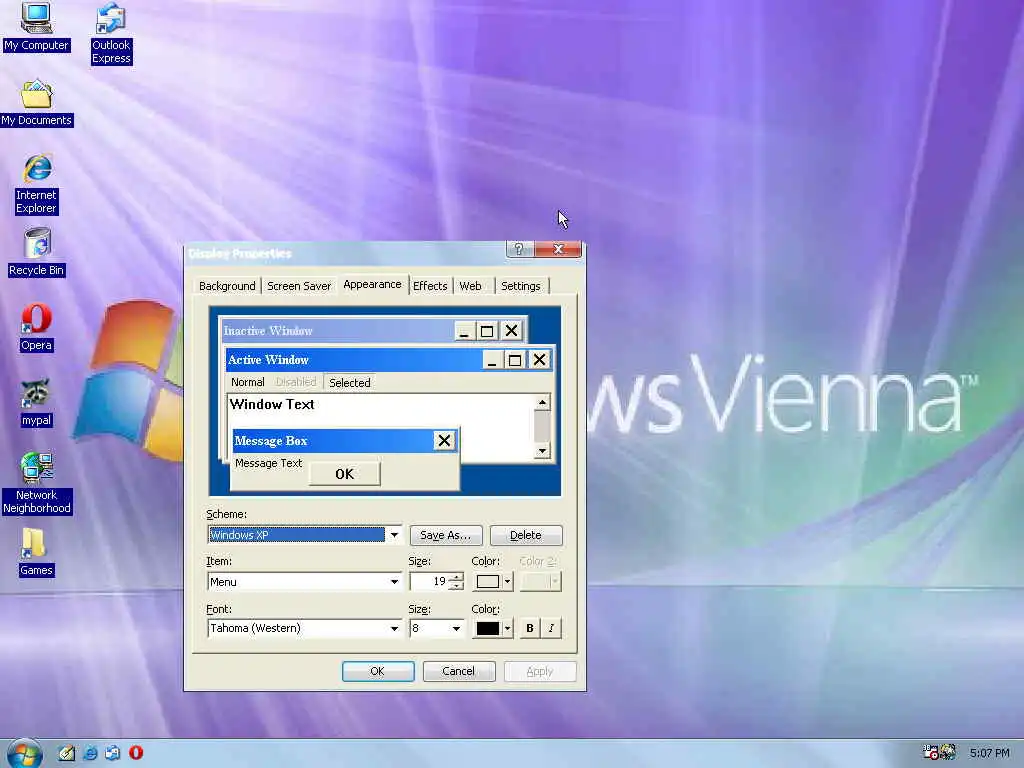Decrease the item Size spinner value
Viewport: 1024px width, 768px height.
click(x=456, y=586)
